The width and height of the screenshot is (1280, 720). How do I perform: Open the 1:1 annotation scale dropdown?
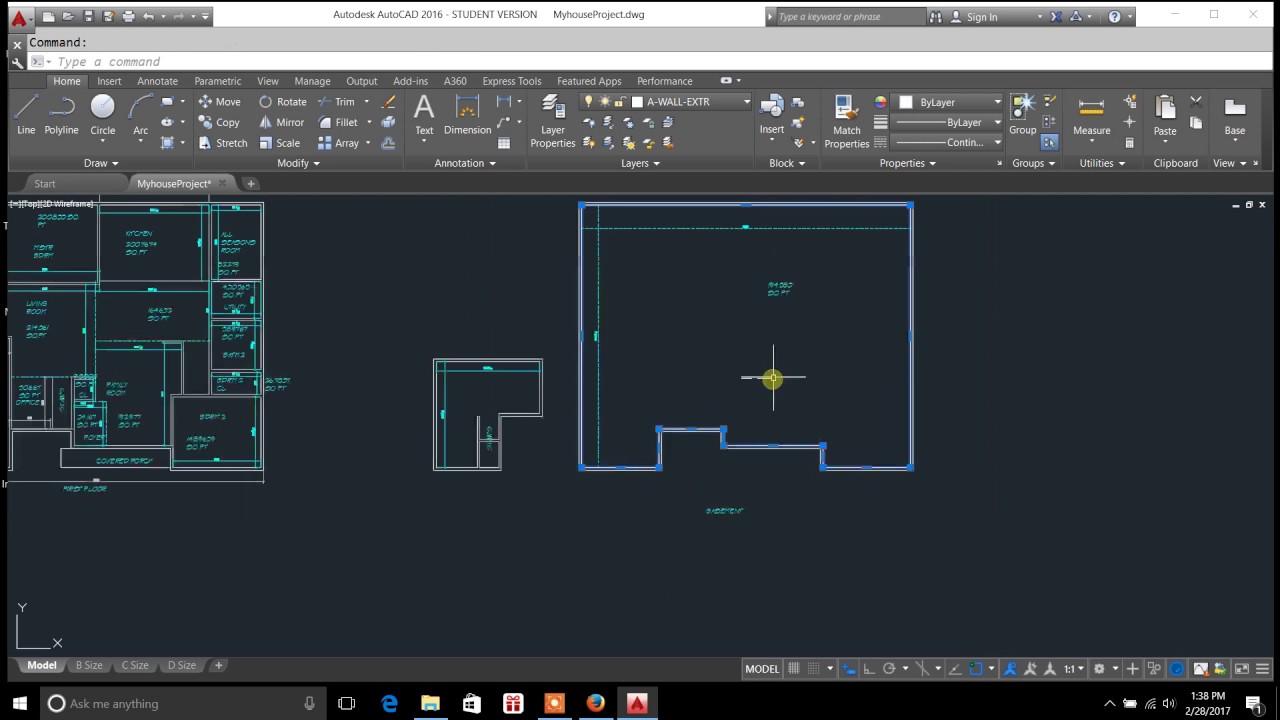coord(1075,669)
